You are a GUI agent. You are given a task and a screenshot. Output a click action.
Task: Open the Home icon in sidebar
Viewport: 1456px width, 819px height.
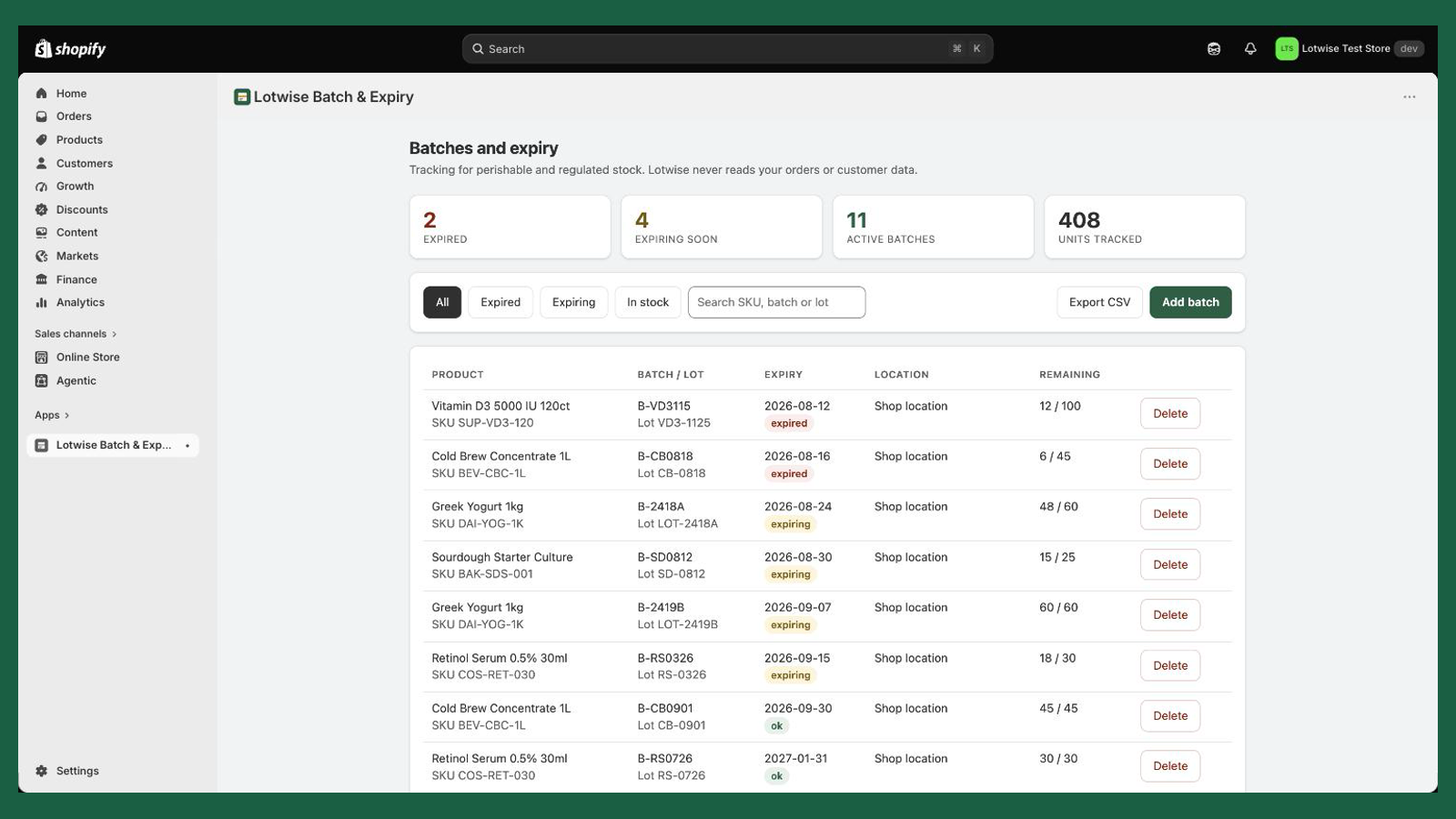[41, 93]
